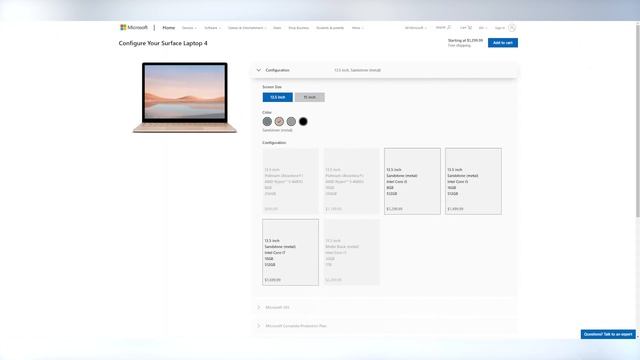Click the Starting at $1,299.99 price text

pos(465,40)
